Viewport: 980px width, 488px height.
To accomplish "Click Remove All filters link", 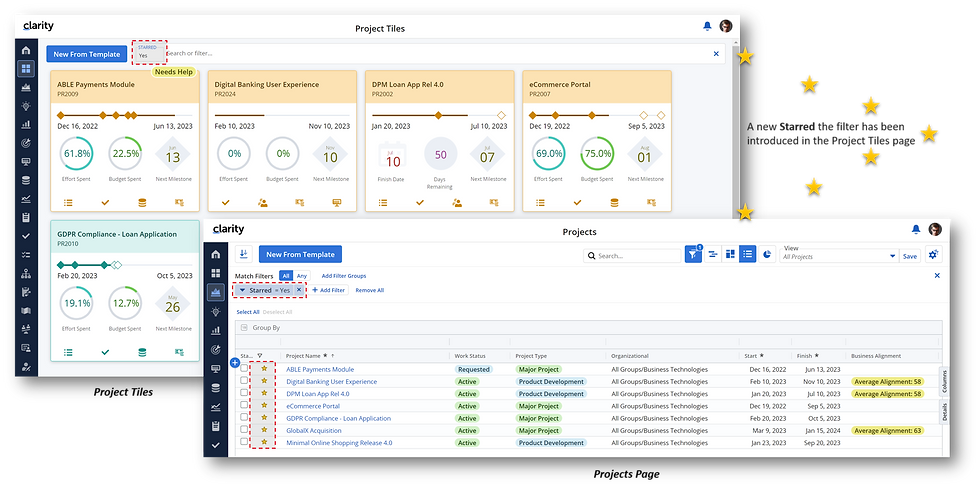I will 369,290.
